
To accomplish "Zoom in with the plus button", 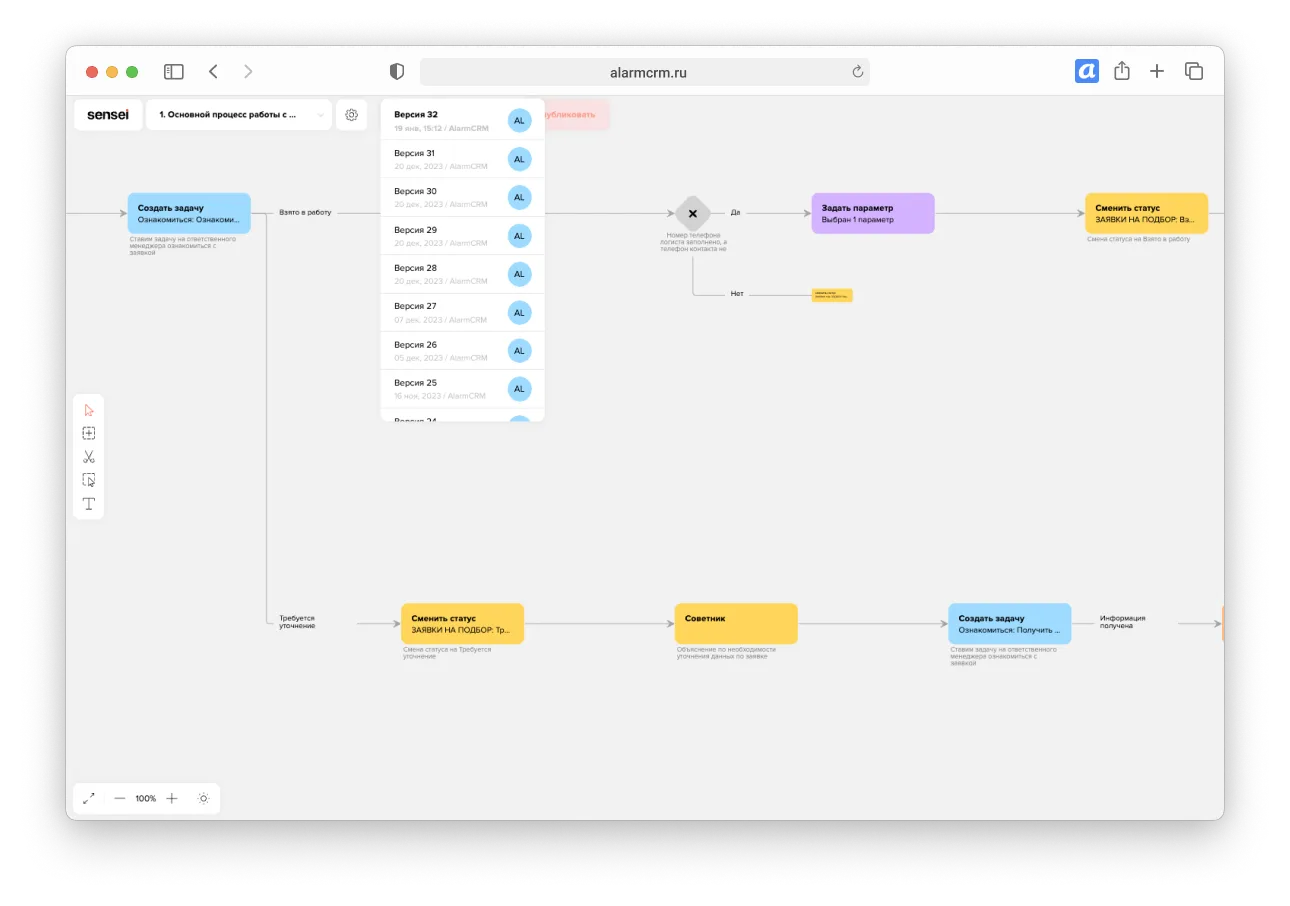I will pyautogui.click(x=172, y=798).
